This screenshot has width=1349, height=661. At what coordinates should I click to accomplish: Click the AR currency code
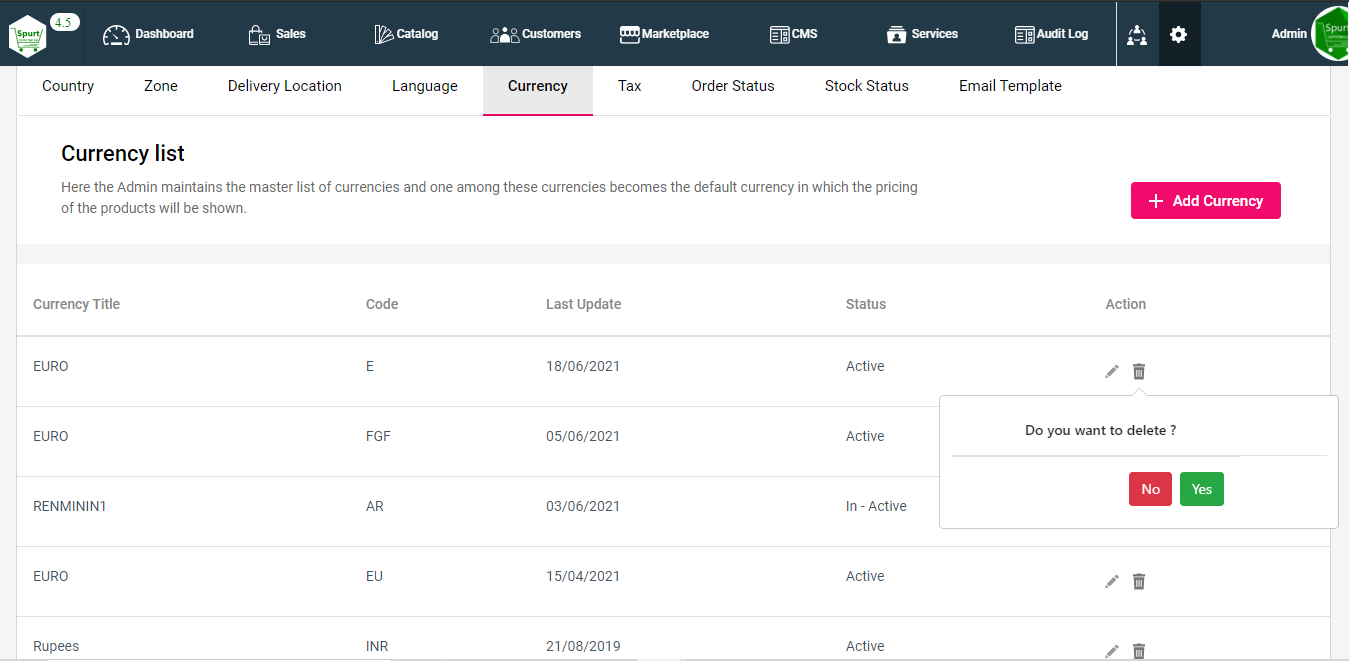coord(375,506)
